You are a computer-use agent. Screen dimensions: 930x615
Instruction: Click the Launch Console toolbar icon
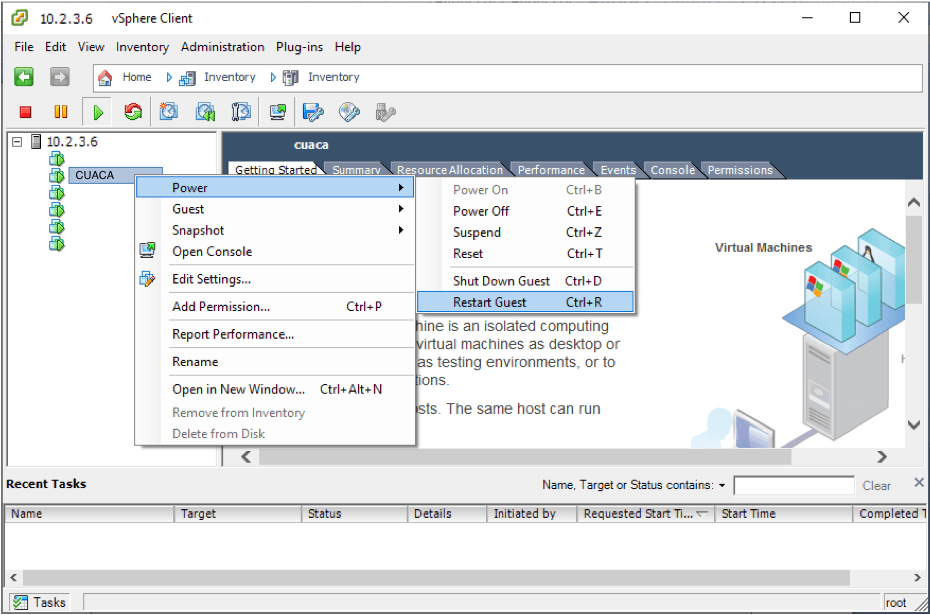[278, 111]
